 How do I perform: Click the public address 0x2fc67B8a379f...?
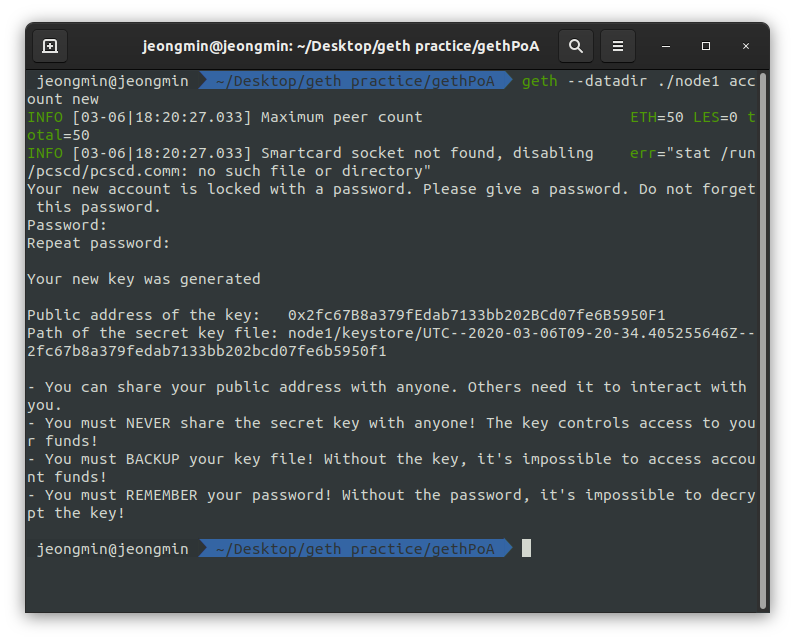[x=477, y=315]
